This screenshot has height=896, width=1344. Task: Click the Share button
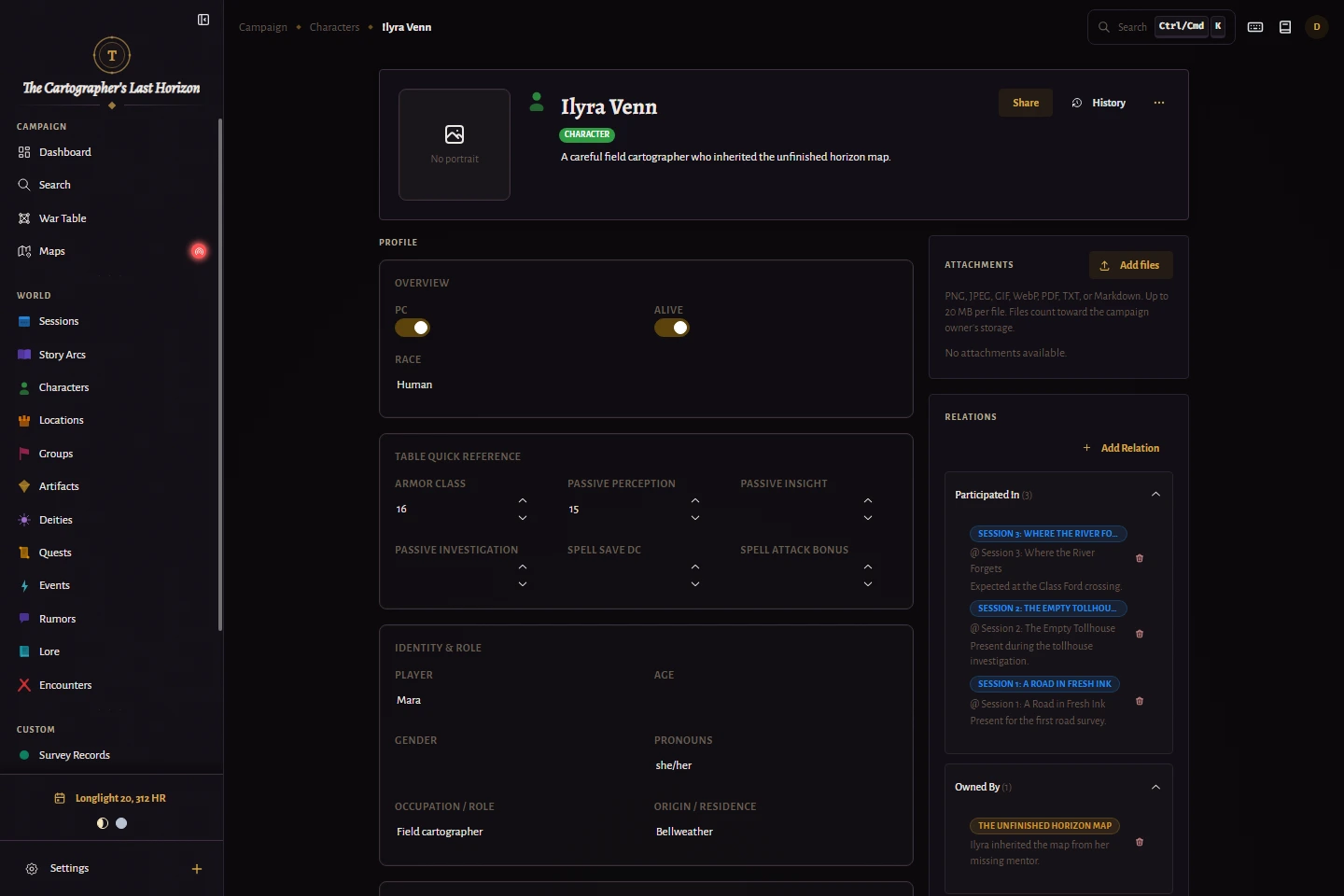coord(1026,103)
